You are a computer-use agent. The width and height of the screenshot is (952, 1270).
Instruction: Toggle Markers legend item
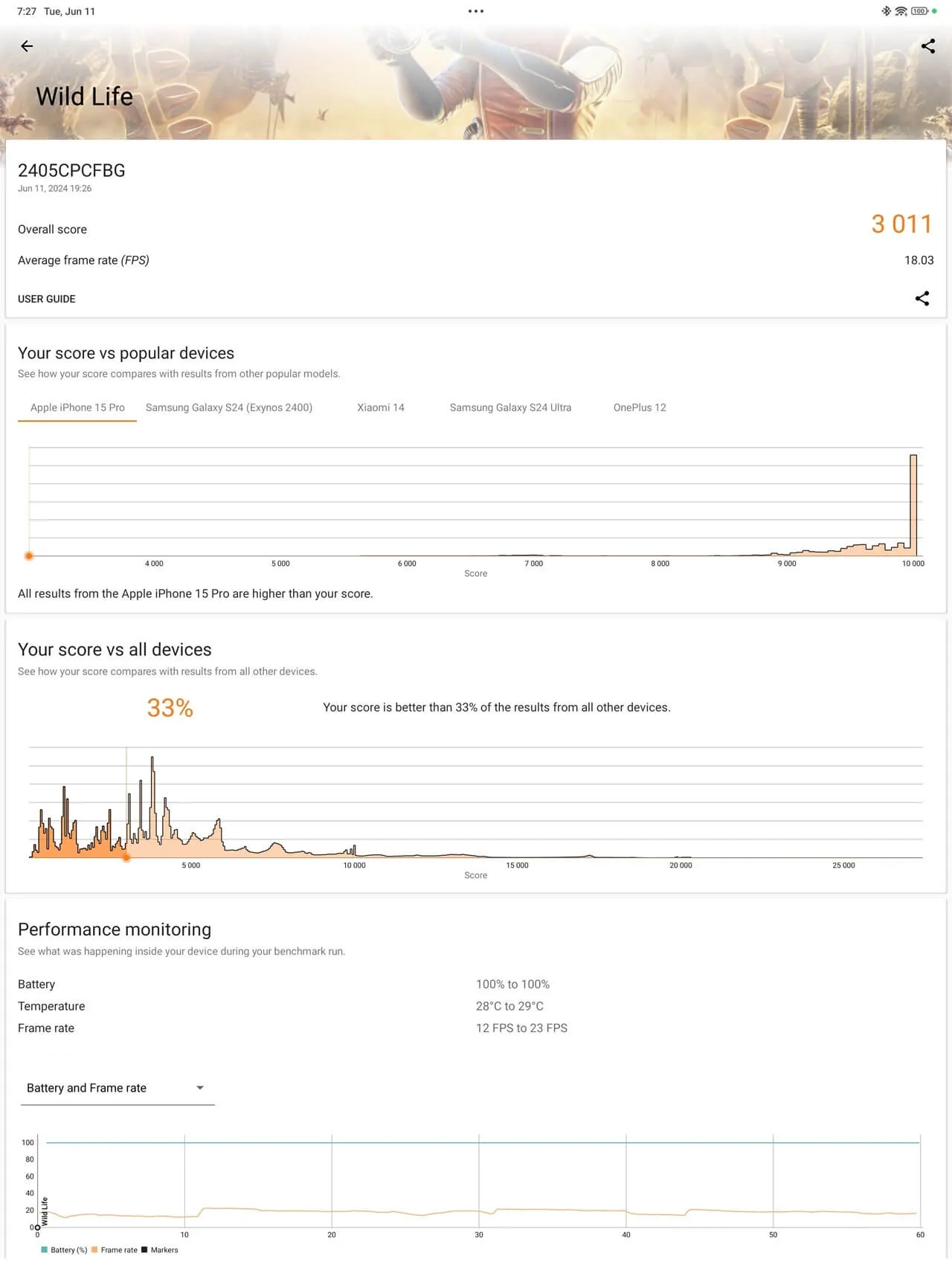(160, 1250)
